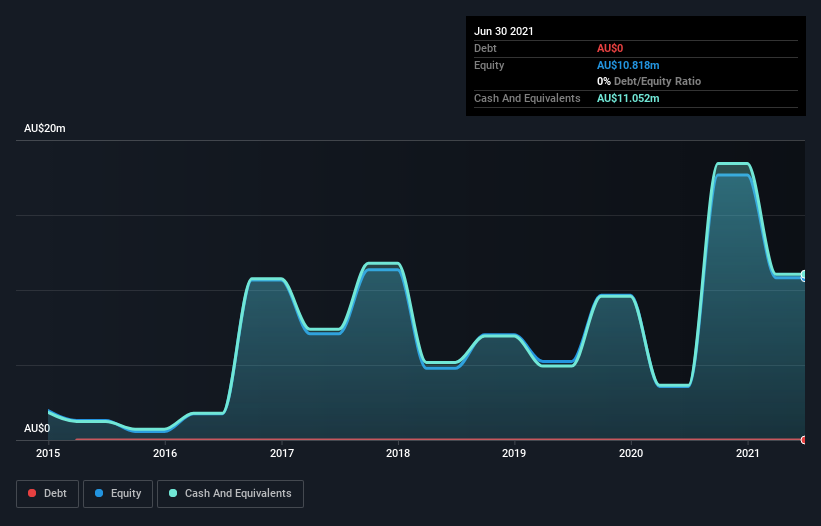The height and width of the screenshot is (526, 821).
Task: Click the teal Cash And Equivalents legend dot
Action: point(173,493)
